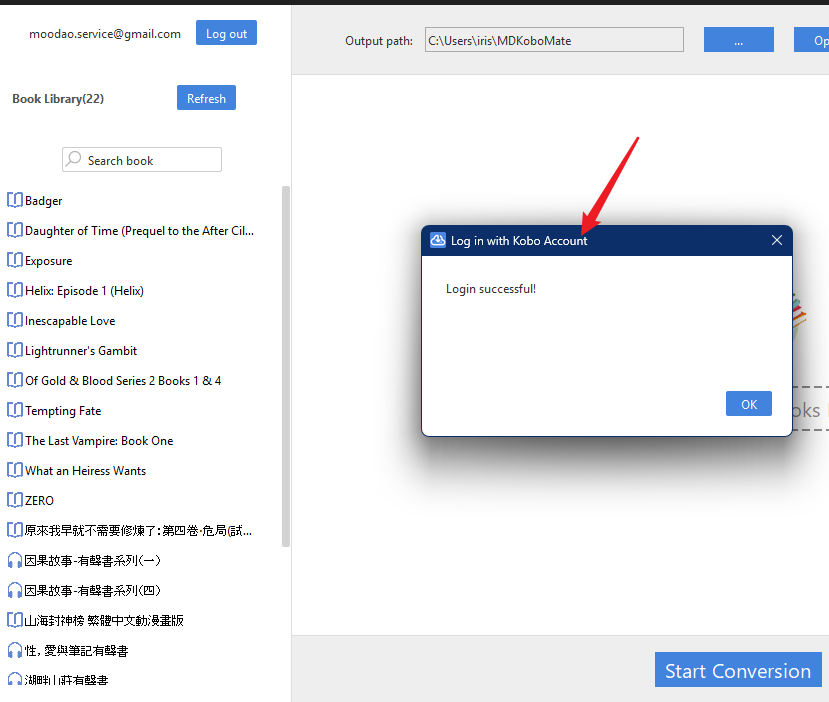Click the search magnifier icon
The width and height of the screenshot is (829, 702).
74,160
